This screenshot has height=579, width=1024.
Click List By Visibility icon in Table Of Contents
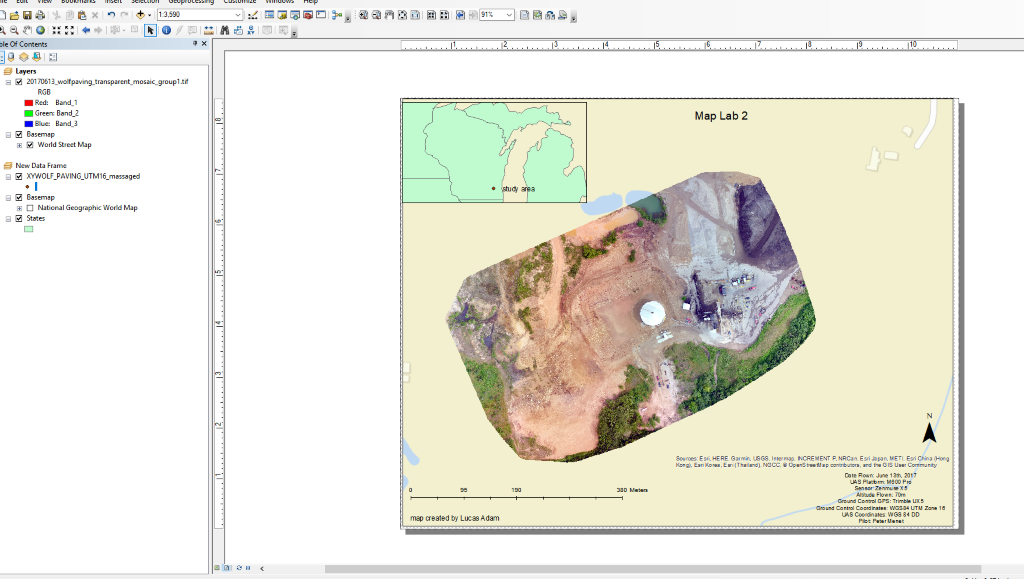24,57
